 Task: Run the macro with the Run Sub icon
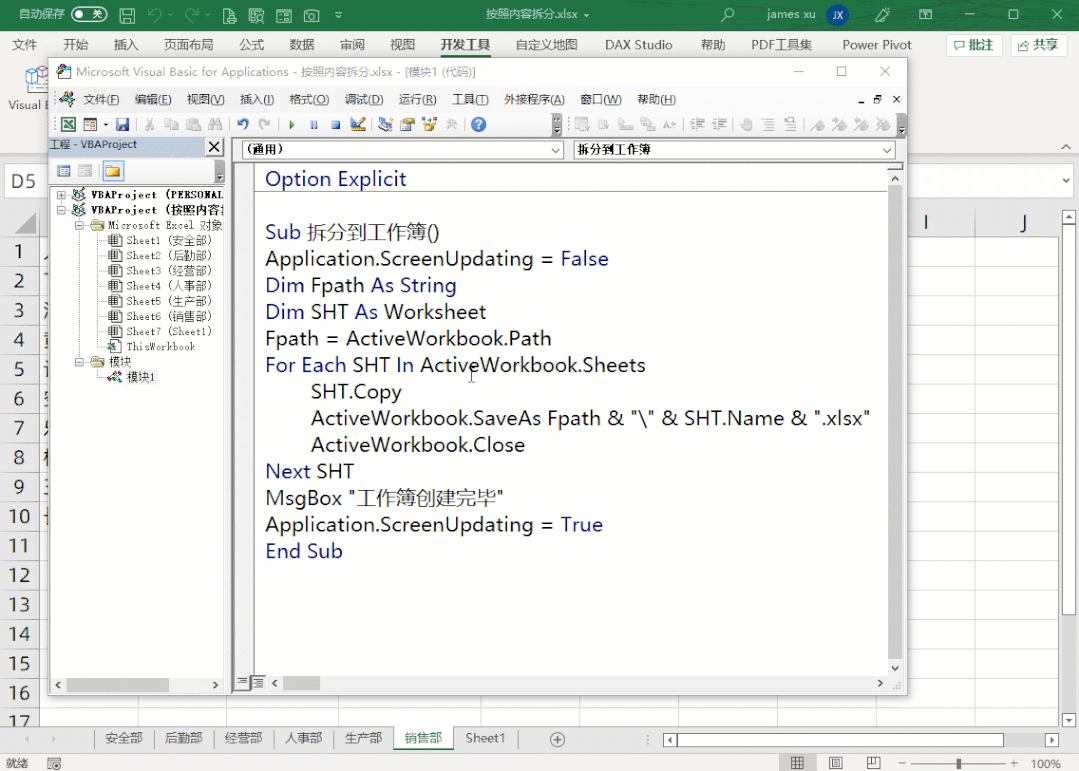(x=293, y=124)
